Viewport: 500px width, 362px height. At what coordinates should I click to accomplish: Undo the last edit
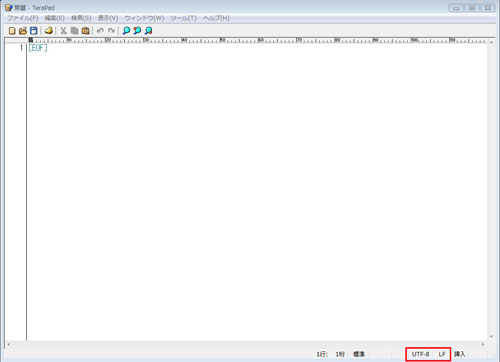coord(100,31)
